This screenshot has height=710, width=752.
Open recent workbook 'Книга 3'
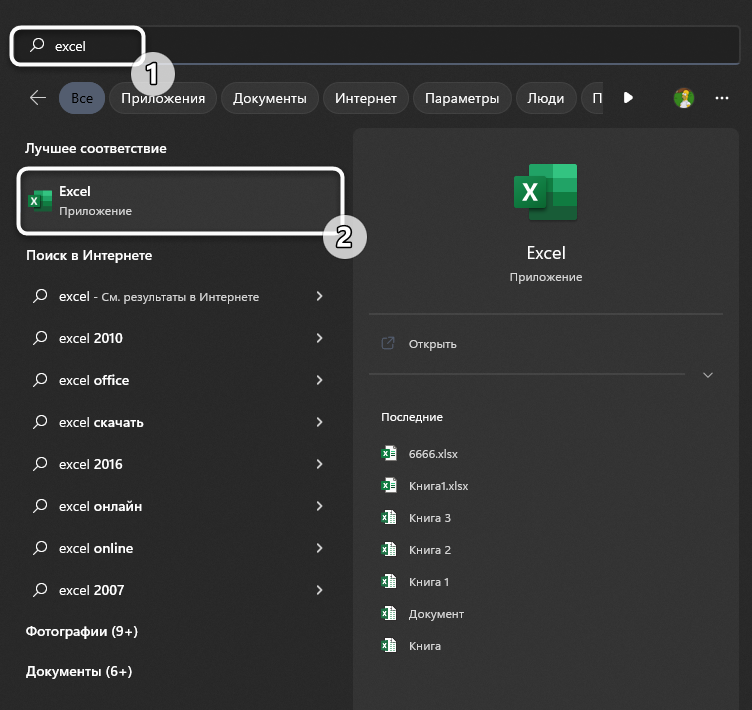pos(430,518)
